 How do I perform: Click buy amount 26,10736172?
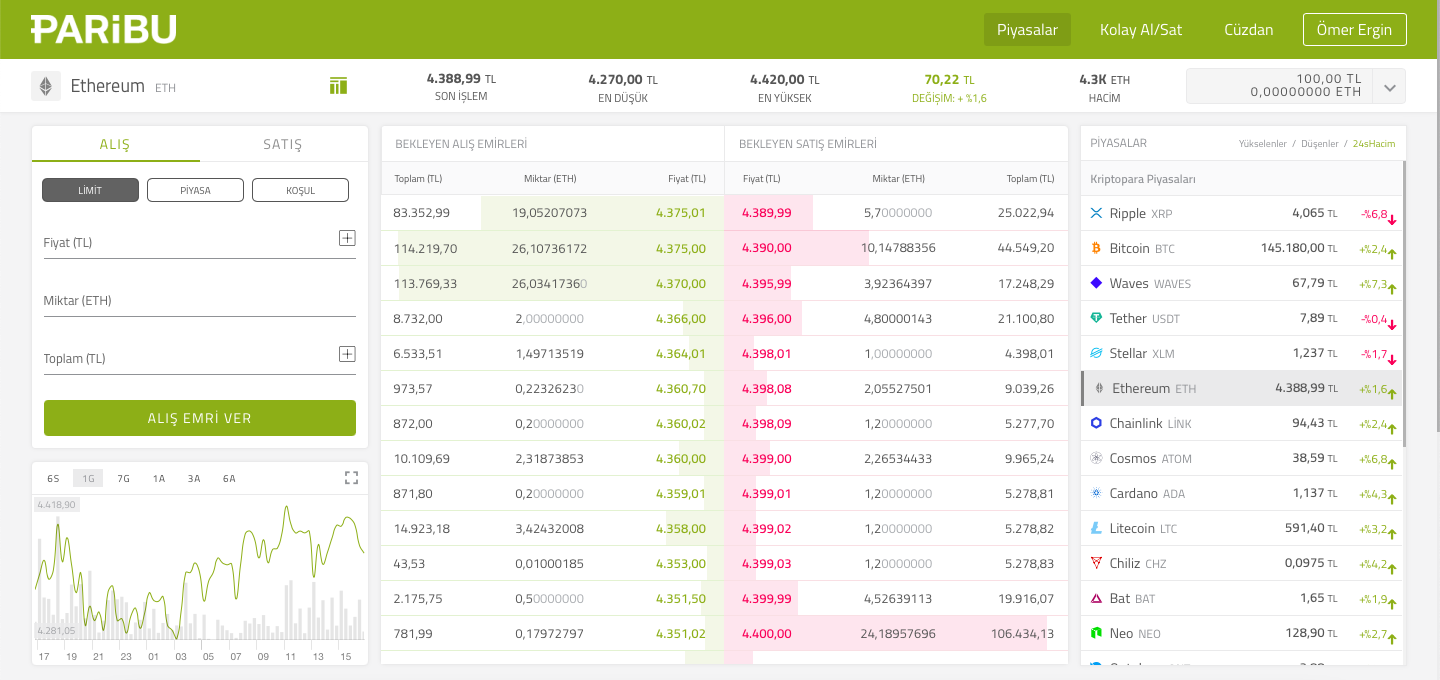click(549, 248)
